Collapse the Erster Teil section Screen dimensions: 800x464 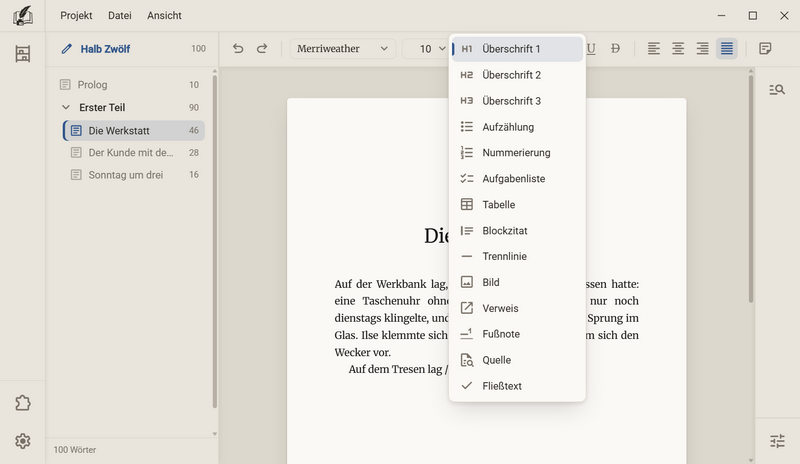pos(66,108)
